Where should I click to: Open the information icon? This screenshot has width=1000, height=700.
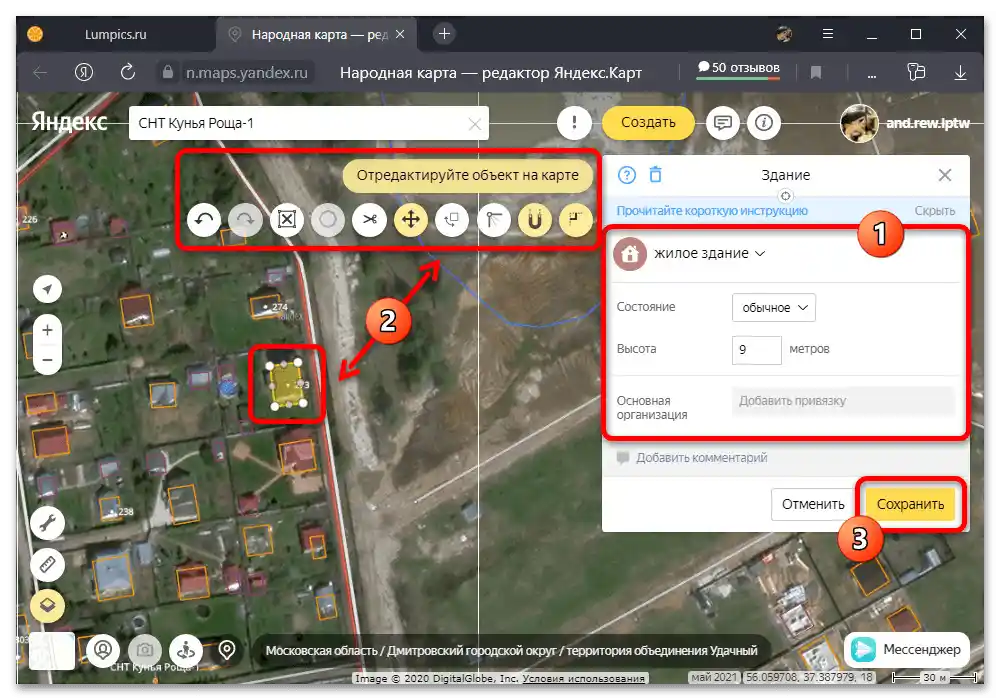[x=764, y=122]
